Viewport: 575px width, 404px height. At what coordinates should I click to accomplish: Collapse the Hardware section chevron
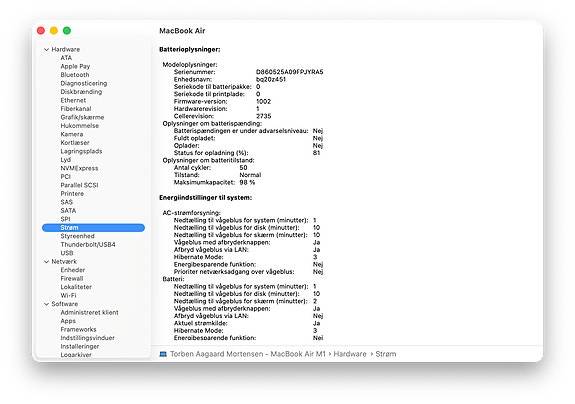46,49
